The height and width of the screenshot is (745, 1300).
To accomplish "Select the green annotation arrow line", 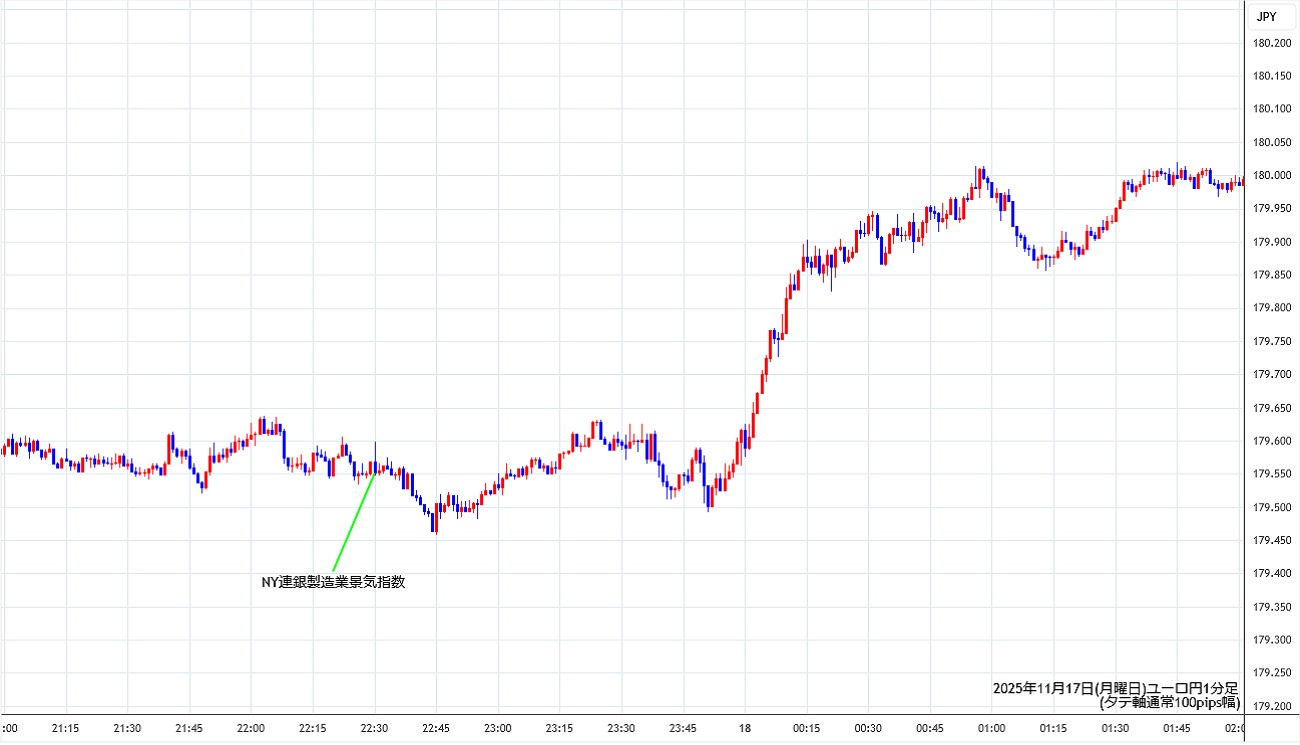I will pyautogui.click(x=354, y=520).
